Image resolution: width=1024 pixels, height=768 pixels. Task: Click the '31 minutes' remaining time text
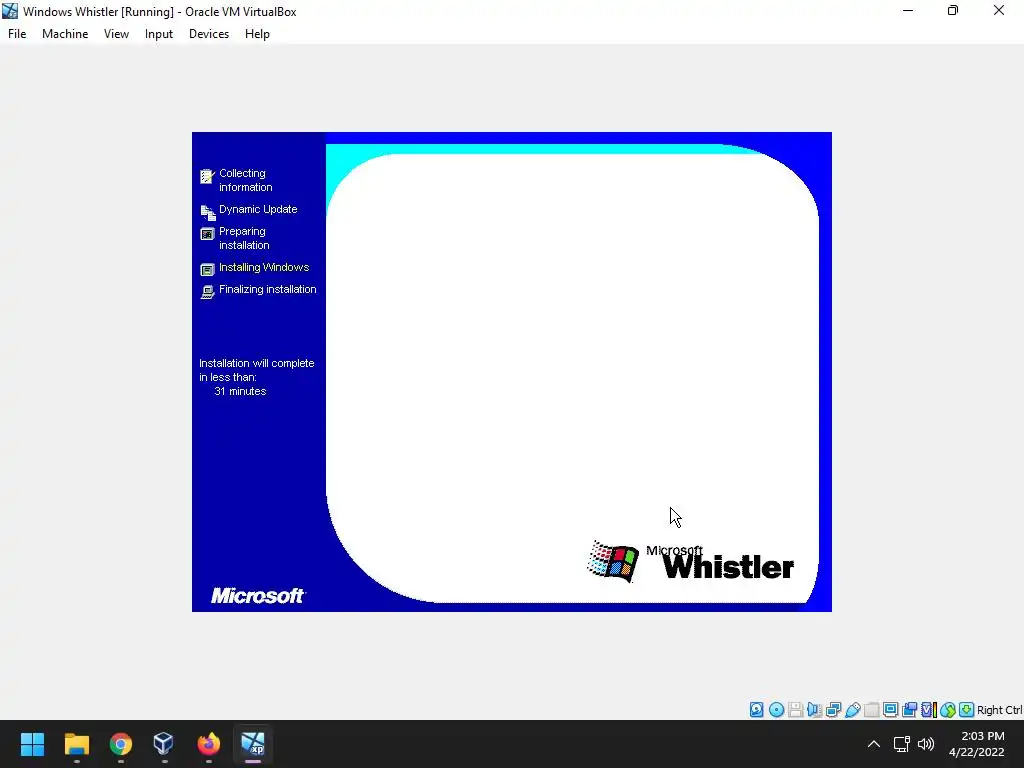tap(240, 391)
